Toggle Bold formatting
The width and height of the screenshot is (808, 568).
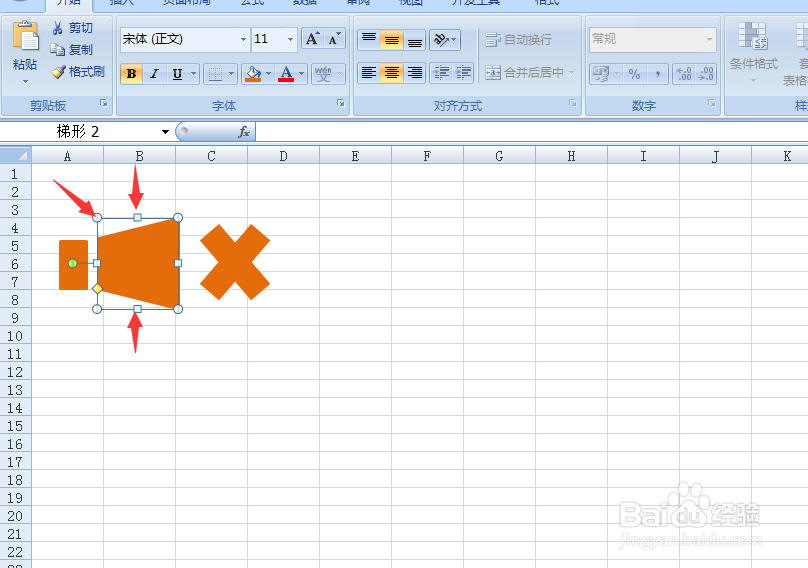(131, 74)
